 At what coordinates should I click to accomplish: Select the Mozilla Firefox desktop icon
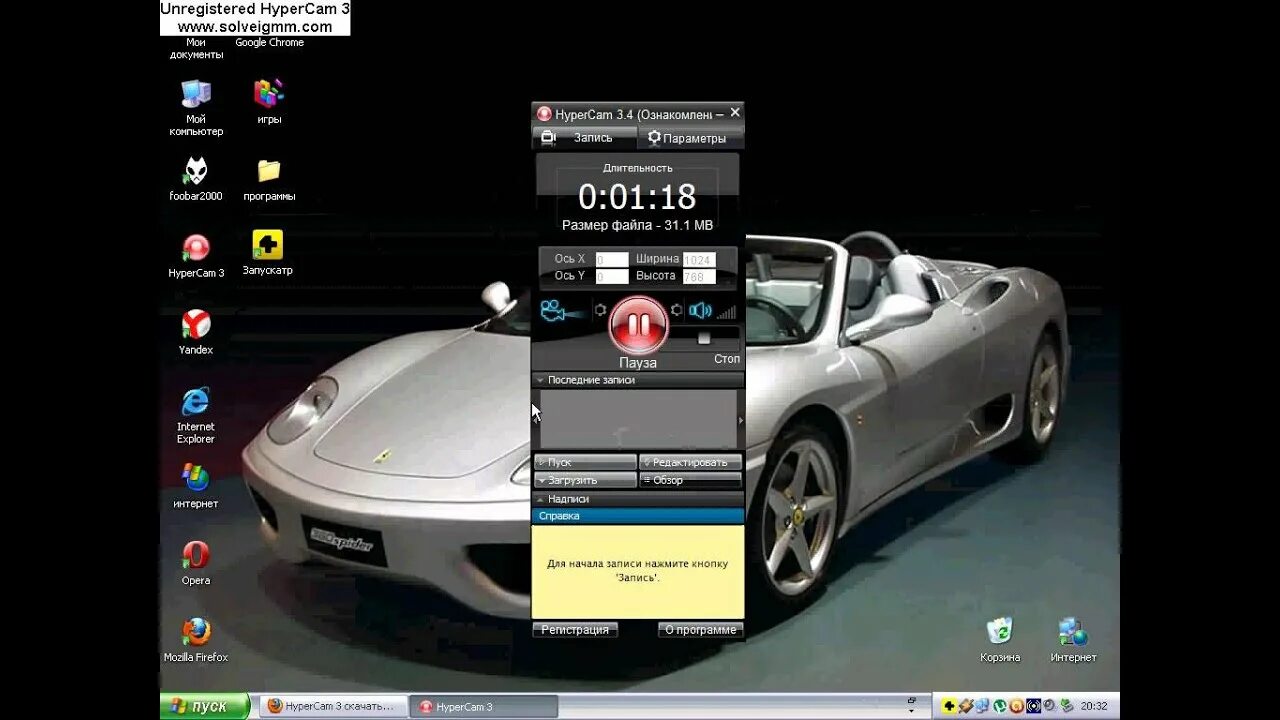[196, 640]
